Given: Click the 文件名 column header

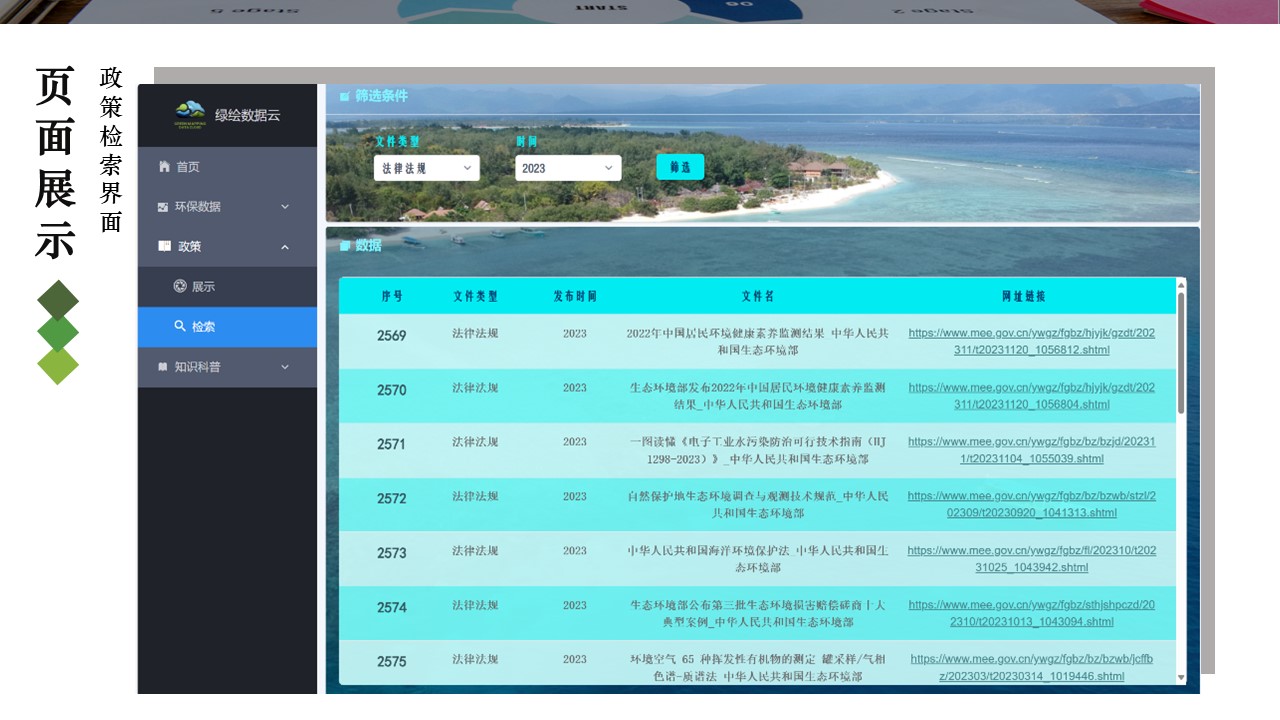Looking at the screenshot, I should (758, 296).
